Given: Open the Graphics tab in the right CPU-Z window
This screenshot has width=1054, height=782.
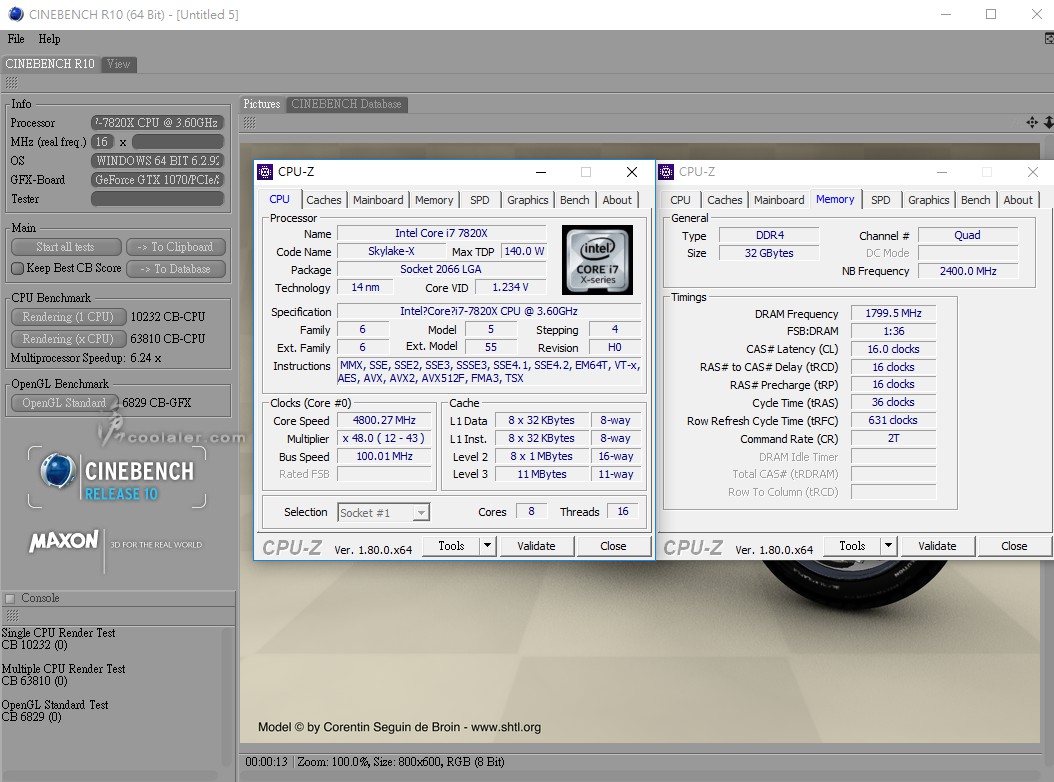Looking at the screenshot, I should point(929,200).
